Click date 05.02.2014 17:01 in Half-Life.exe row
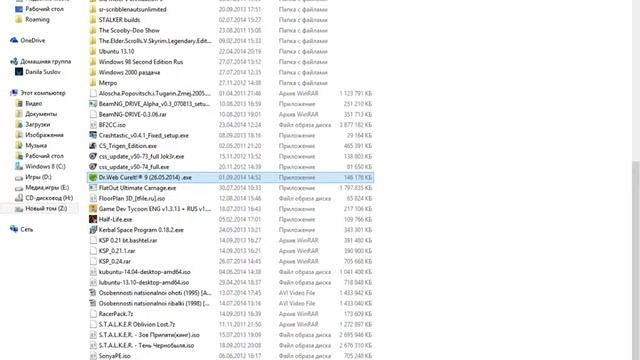This screenshot has height=360, width=640. (x=240, y=219)
